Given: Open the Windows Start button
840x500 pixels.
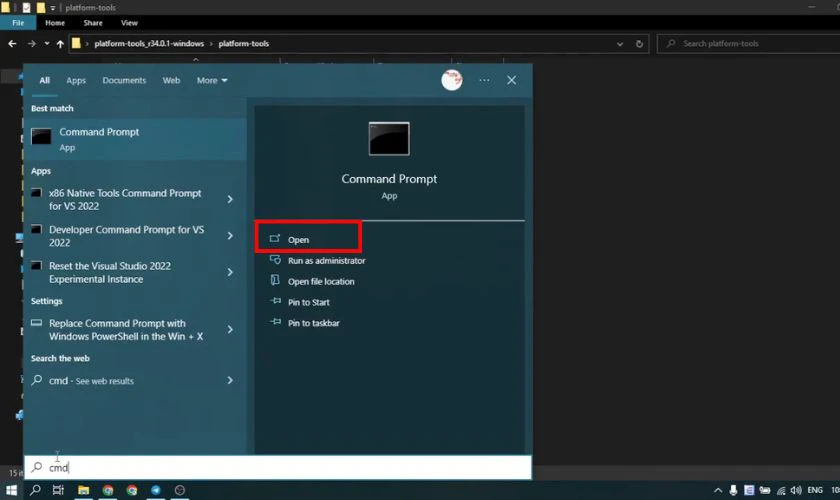Looking at the screenshot, I should pos(11,490).
